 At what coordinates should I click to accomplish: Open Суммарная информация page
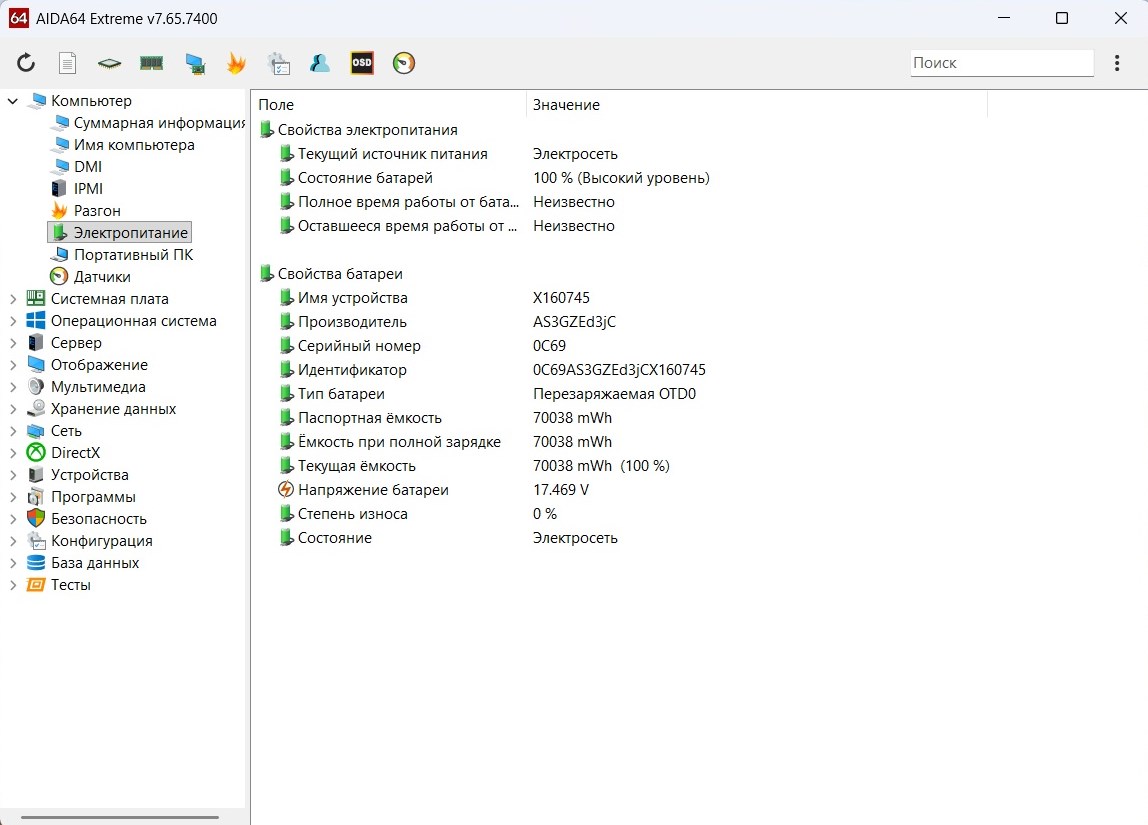coord(158,123)
